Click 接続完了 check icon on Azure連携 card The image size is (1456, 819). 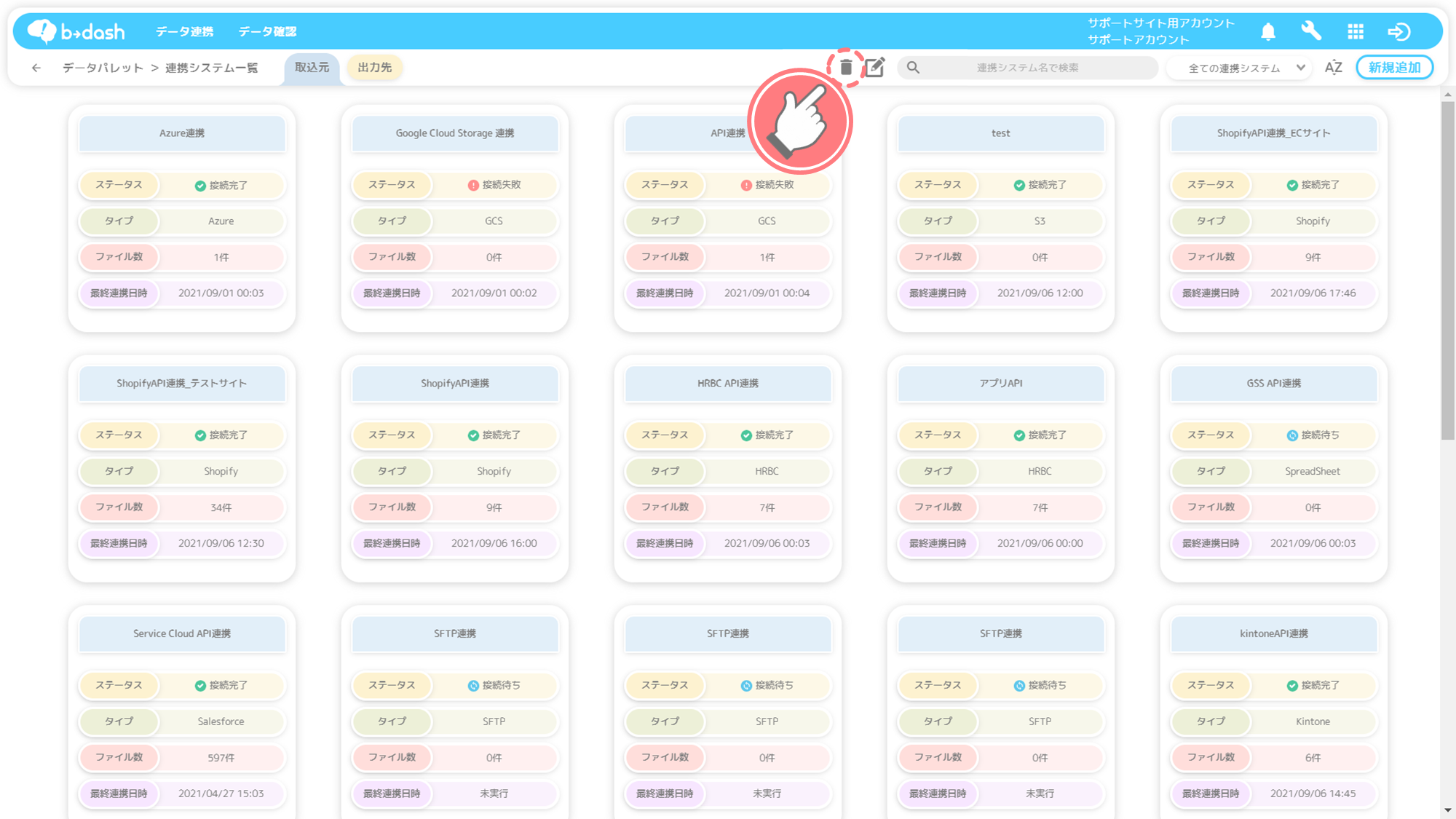click(200, 186)
